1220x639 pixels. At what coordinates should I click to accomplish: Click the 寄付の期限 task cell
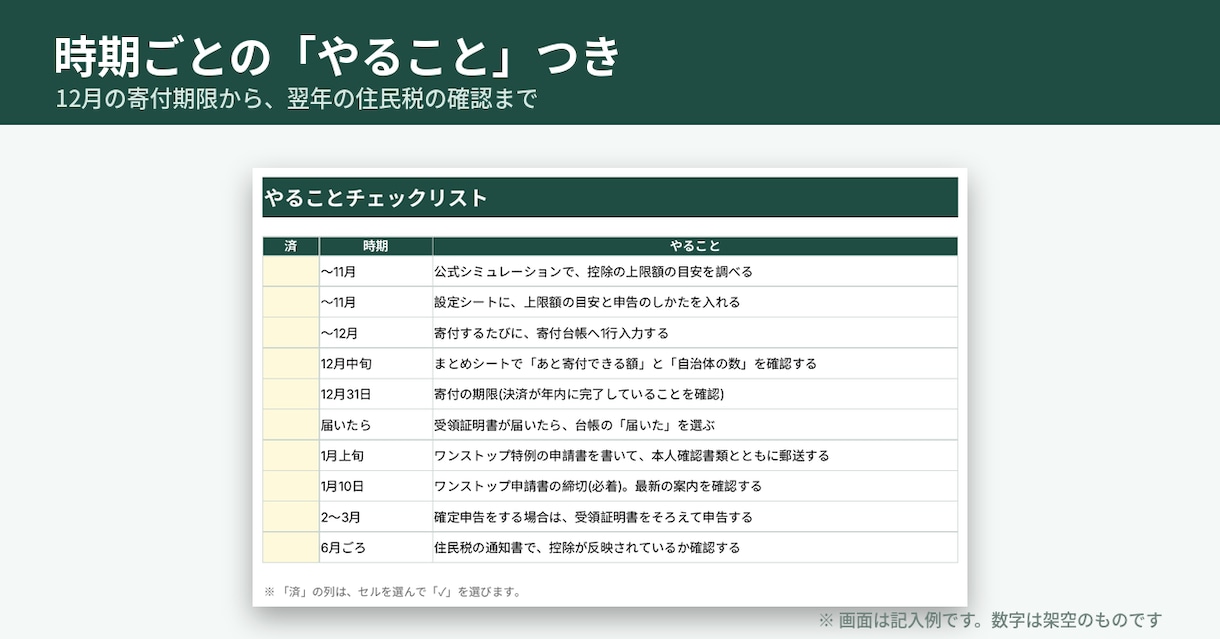click(x=695, y=394)
